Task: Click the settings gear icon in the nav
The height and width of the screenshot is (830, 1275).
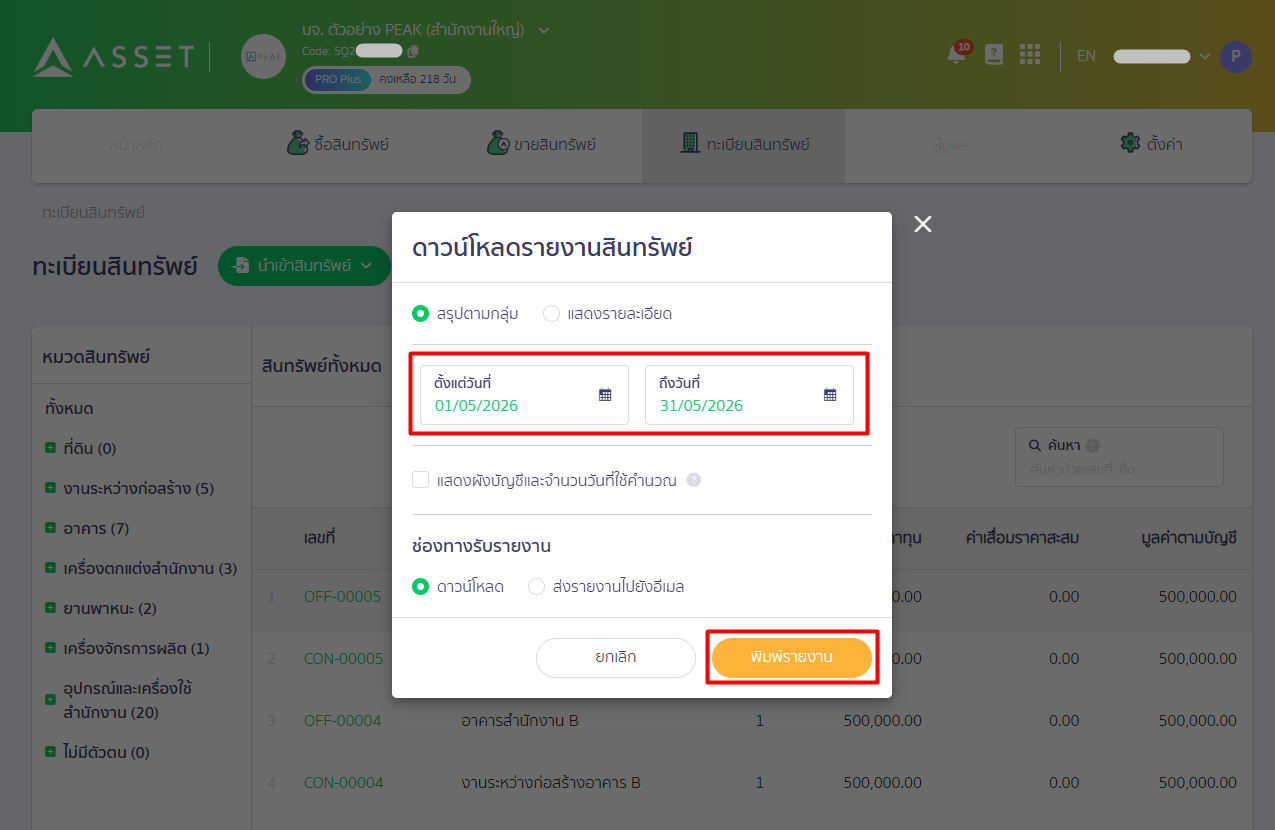Action: [x=1131, y=143]
